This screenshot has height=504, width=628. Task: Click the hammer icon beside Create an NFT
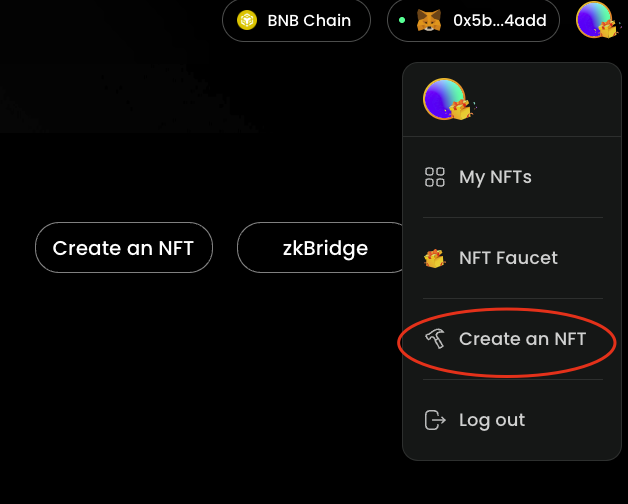point(435,339)
